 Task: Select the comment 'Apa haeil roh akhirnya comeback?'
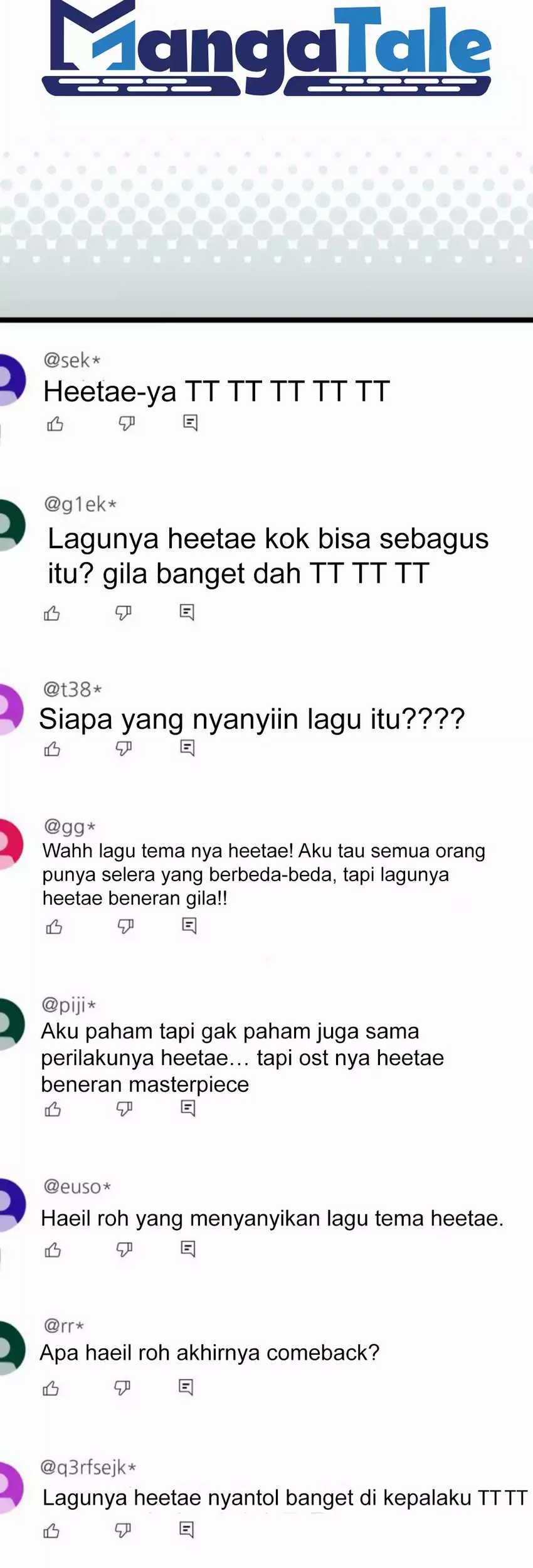(209, 1353)
